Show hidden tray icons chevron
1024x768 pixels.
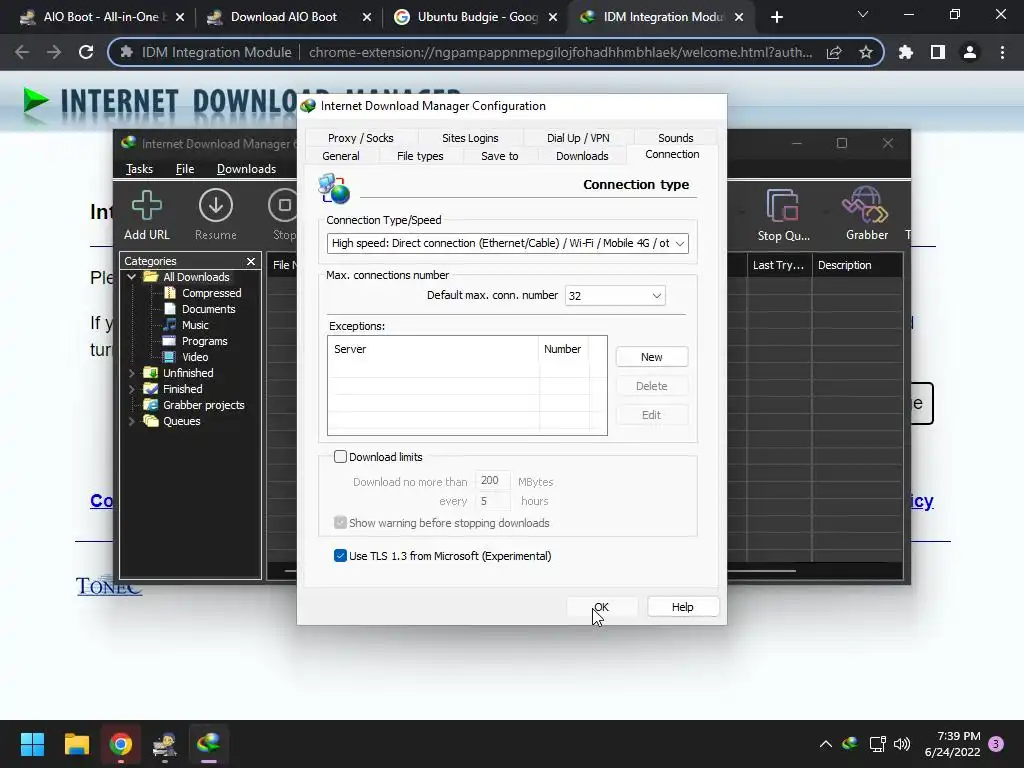click(825, 744)
